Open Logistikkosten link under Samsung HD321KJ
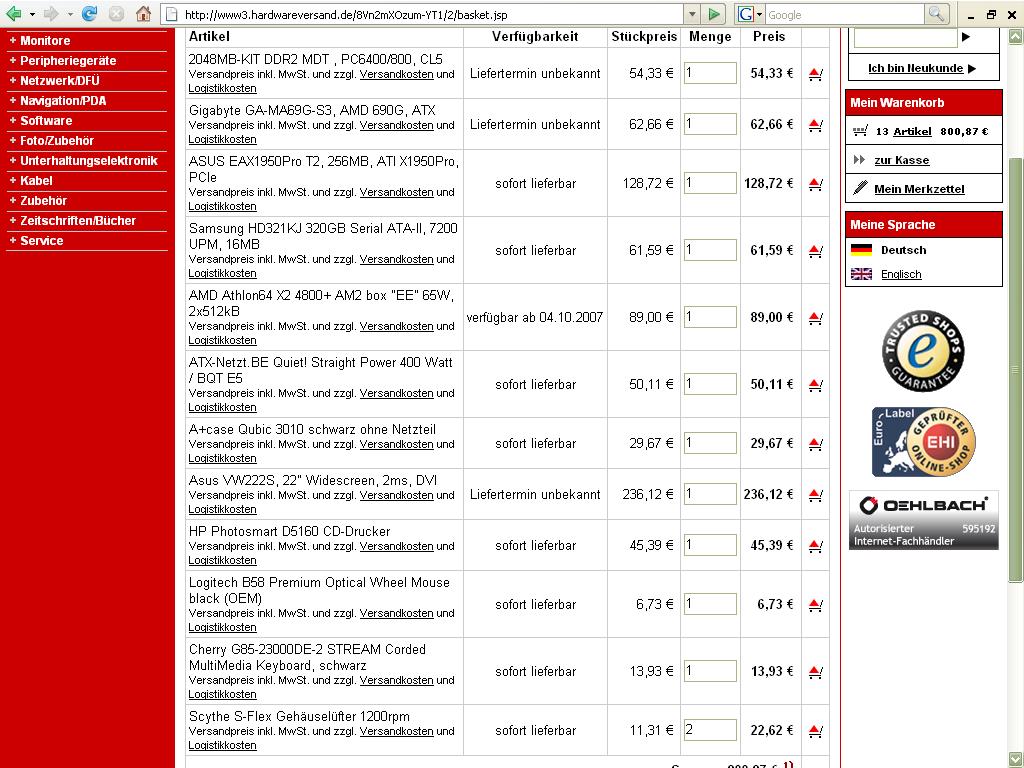This screenshot has width=1024, height=768. 222,273
